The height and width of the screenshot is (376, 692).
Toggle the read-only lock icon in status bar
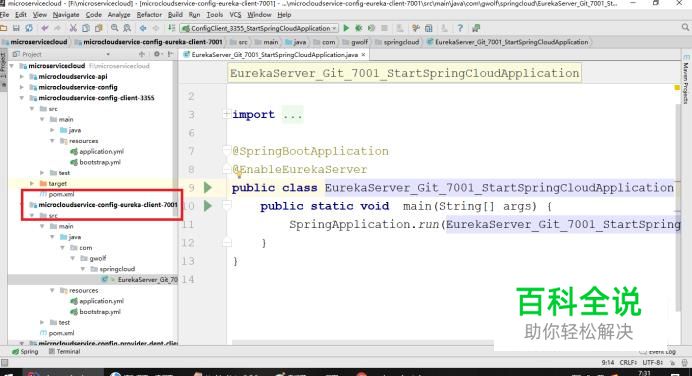(x=673, y=363)
